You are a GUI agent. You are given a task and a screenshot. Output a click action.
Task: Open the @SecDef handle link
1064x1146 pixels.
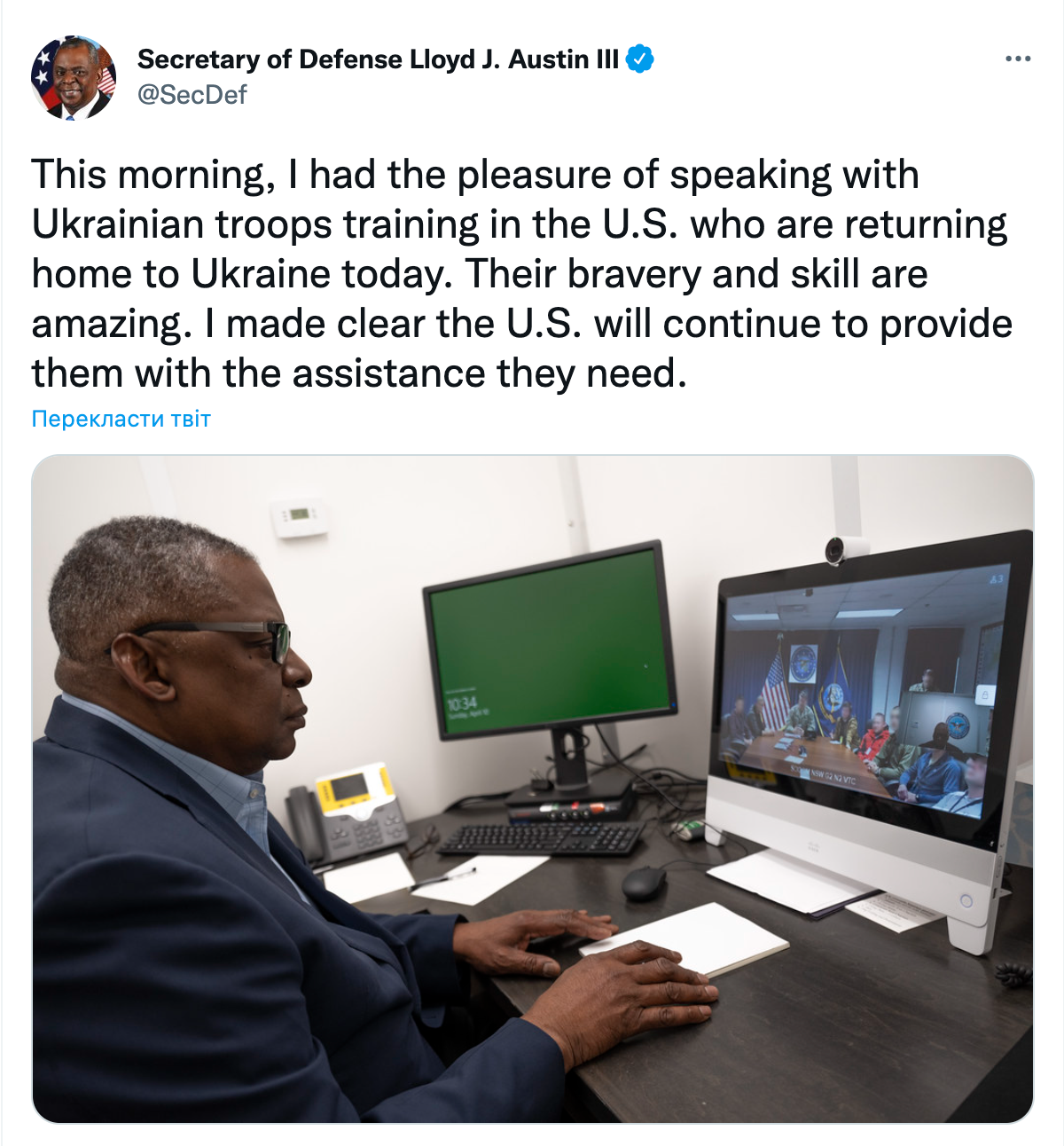[192, 94]
